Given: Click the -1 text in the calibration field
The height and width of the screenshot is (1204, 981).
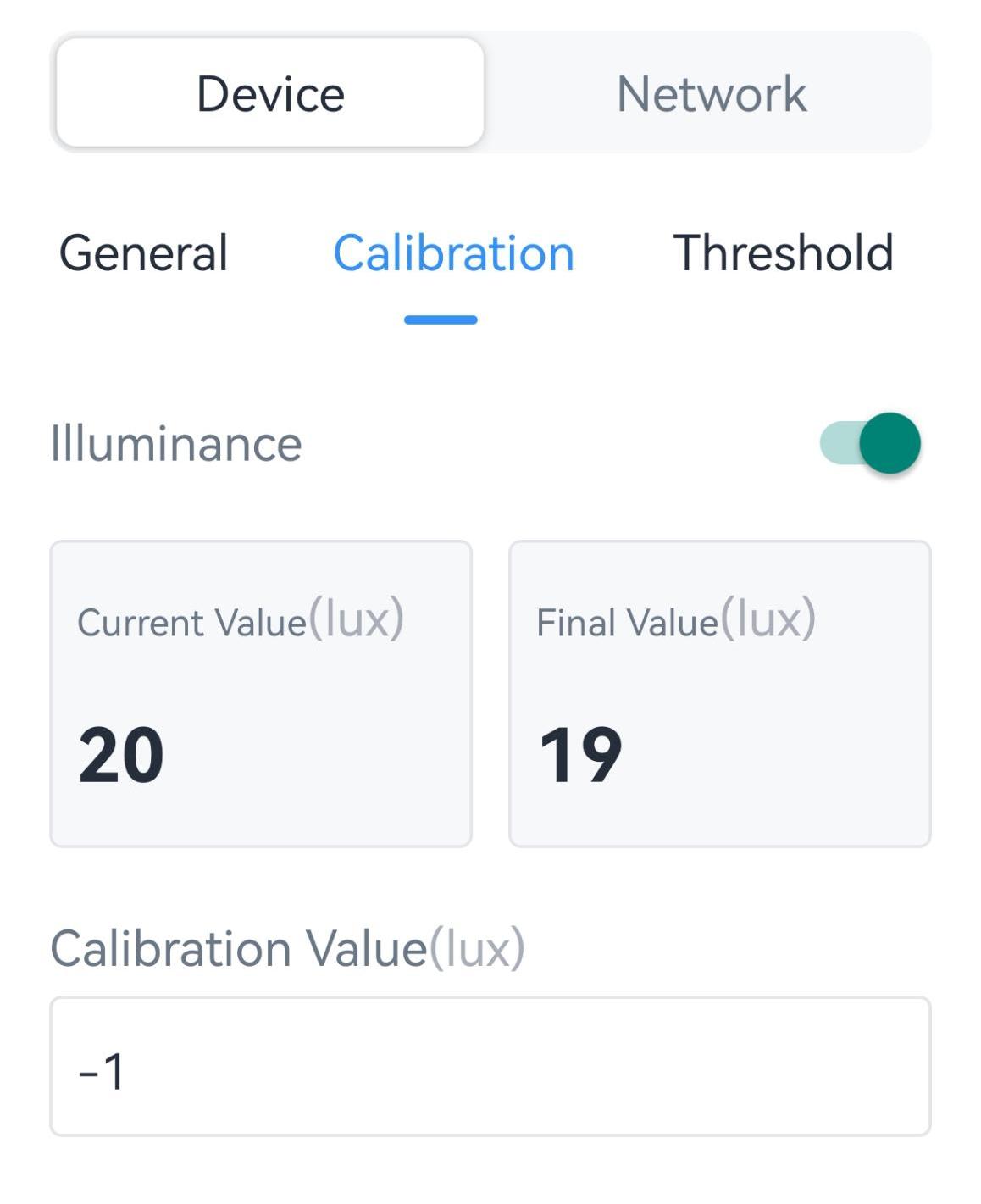Looking at the screenshot, I should (x=102, y=1071).
